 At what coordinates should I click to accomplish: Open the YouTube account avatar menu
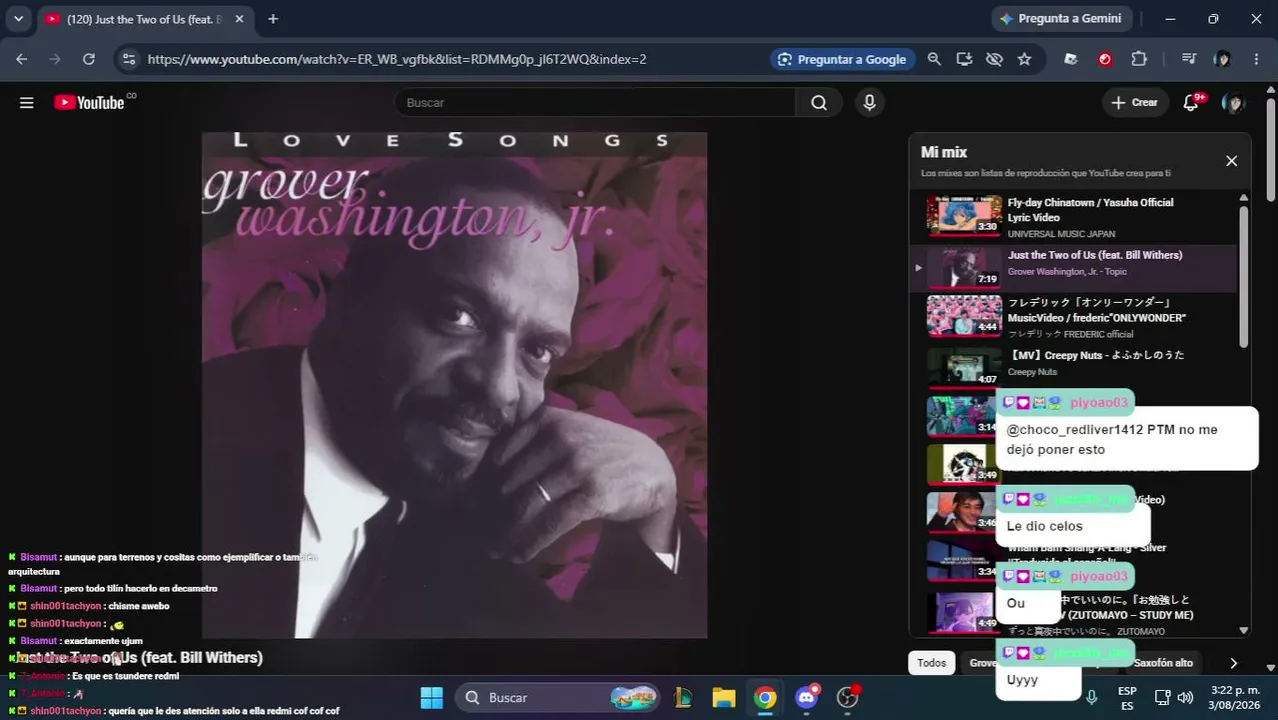point(1233,103)
